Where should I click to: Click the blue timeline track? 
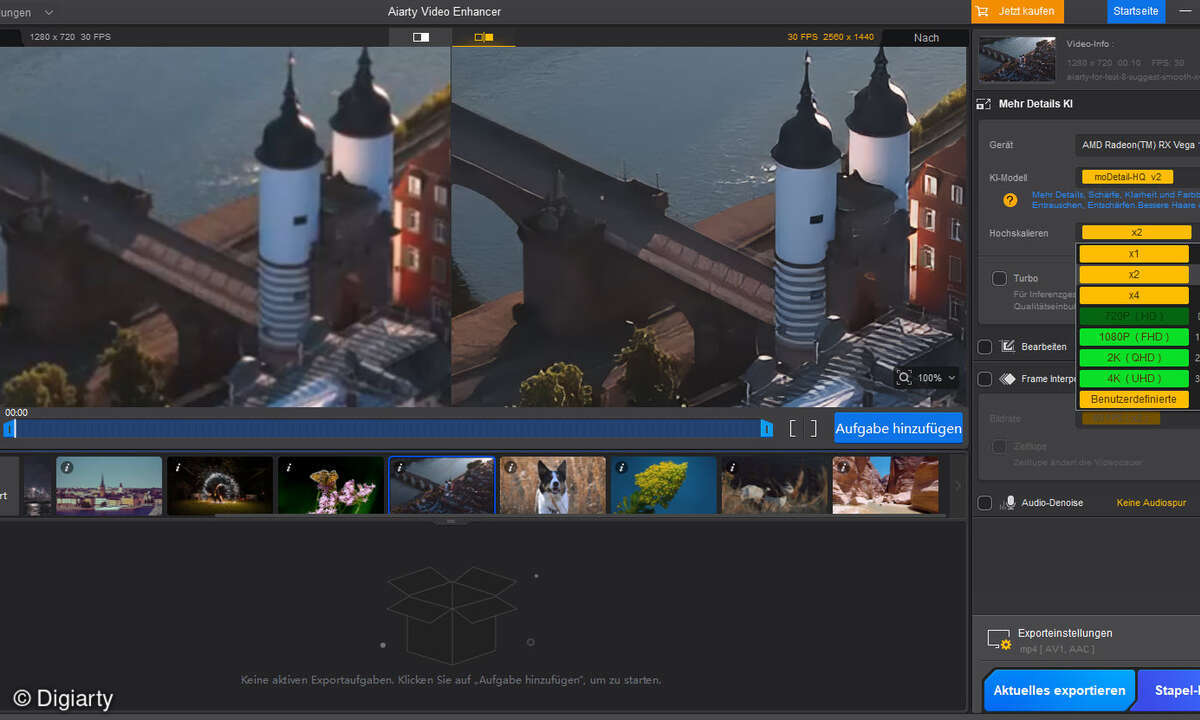tap(388, 428)
